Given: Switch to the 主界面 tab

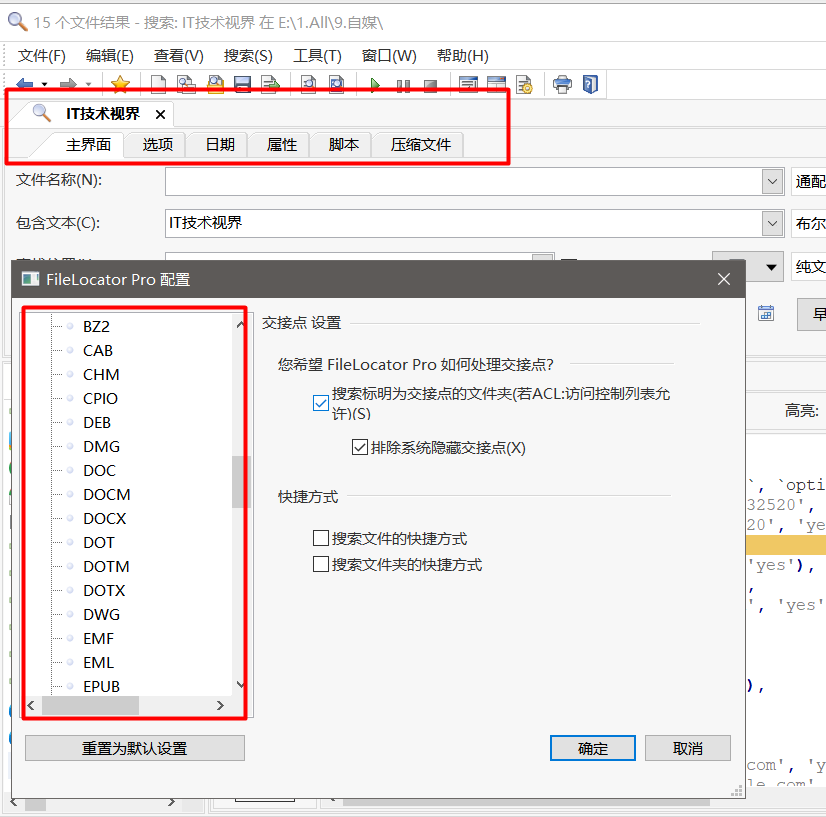Looking at the screenshot, I should [88, 145].
